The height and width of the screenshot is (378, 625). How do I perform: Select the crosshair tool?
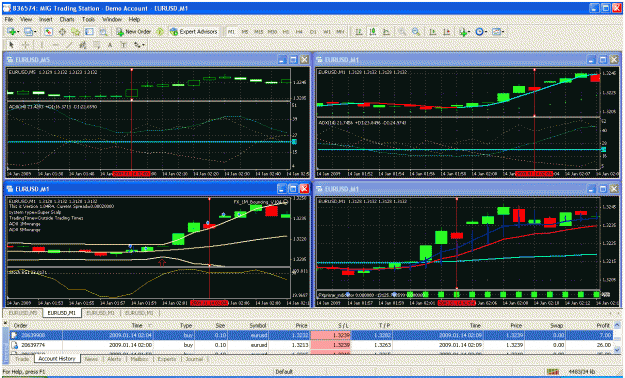(25, 45)
